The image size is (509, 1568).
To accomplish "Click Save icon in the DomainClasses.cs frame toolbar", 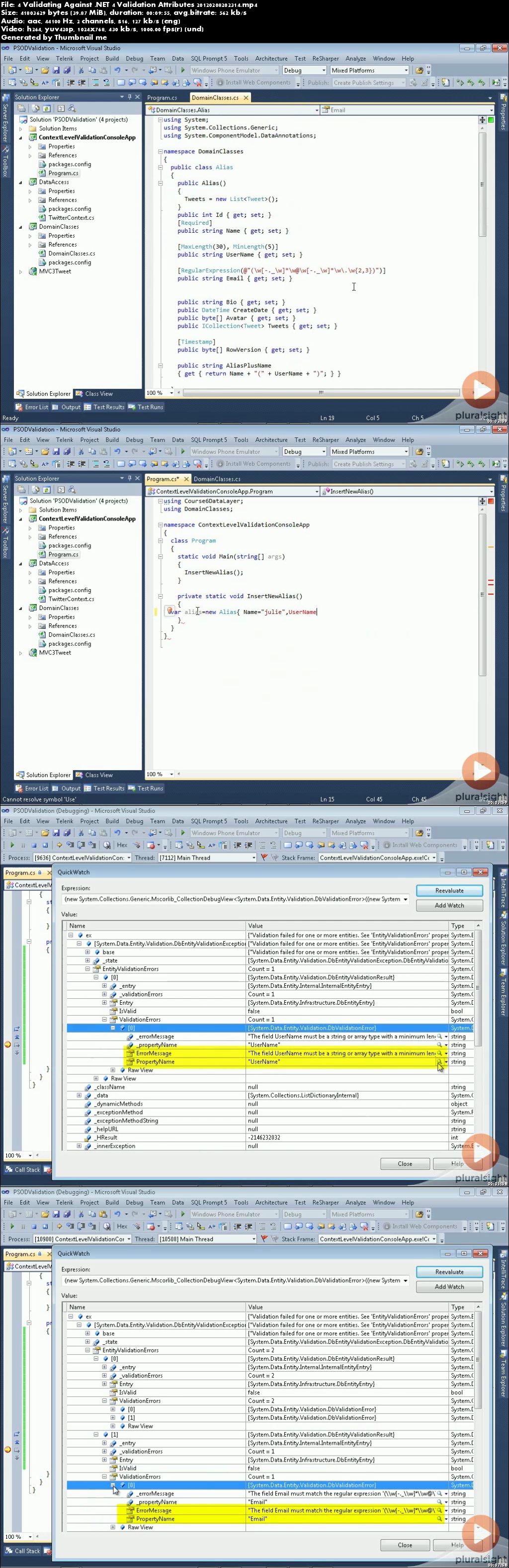I will [x=56, y=70].
